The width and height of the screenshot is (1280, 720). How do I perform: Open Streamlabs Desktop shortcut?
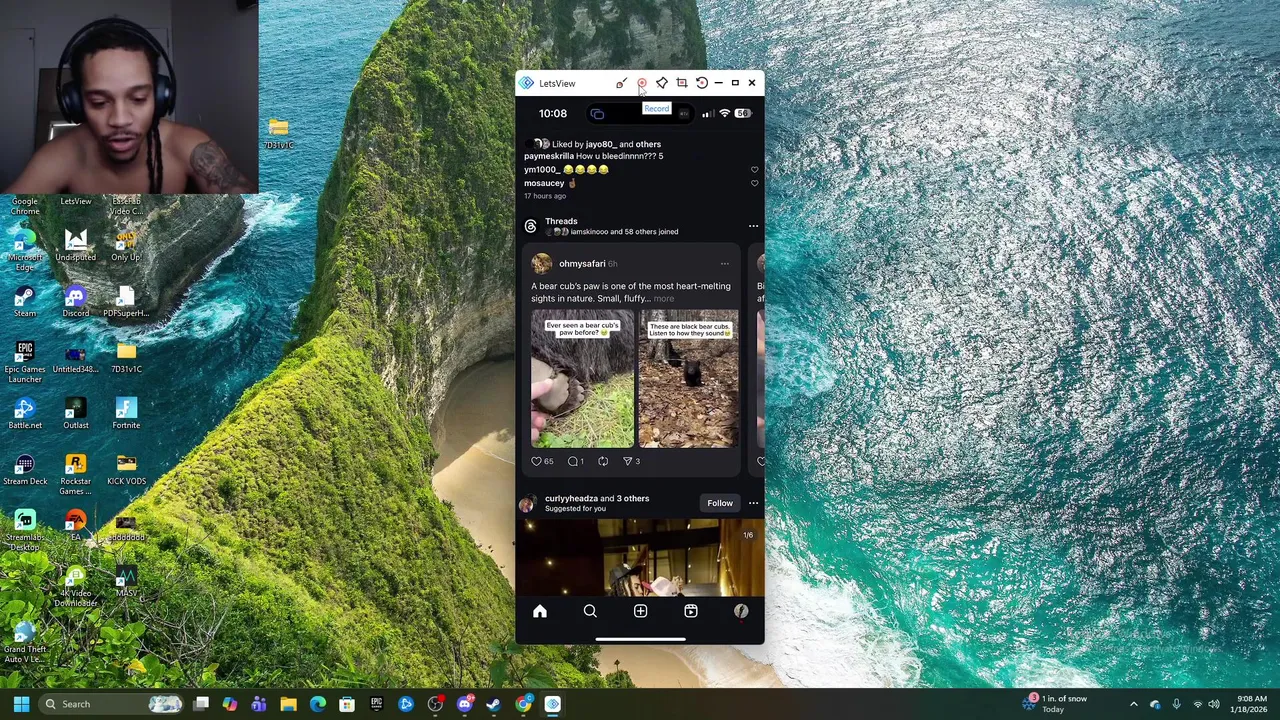tap(25, 530)
